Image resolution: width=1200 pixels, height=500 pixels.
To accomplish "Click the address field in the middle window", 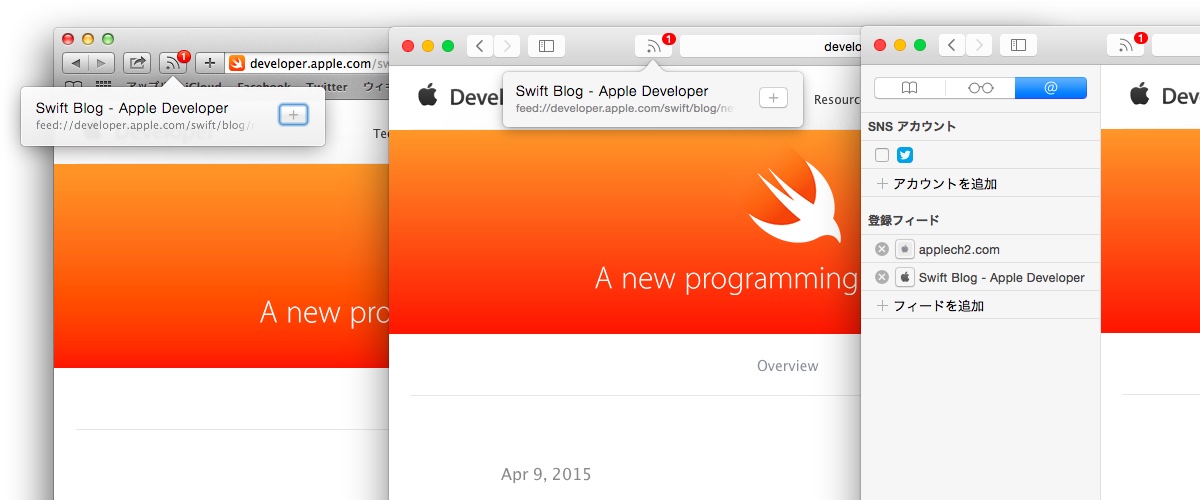I will [770, 45].
